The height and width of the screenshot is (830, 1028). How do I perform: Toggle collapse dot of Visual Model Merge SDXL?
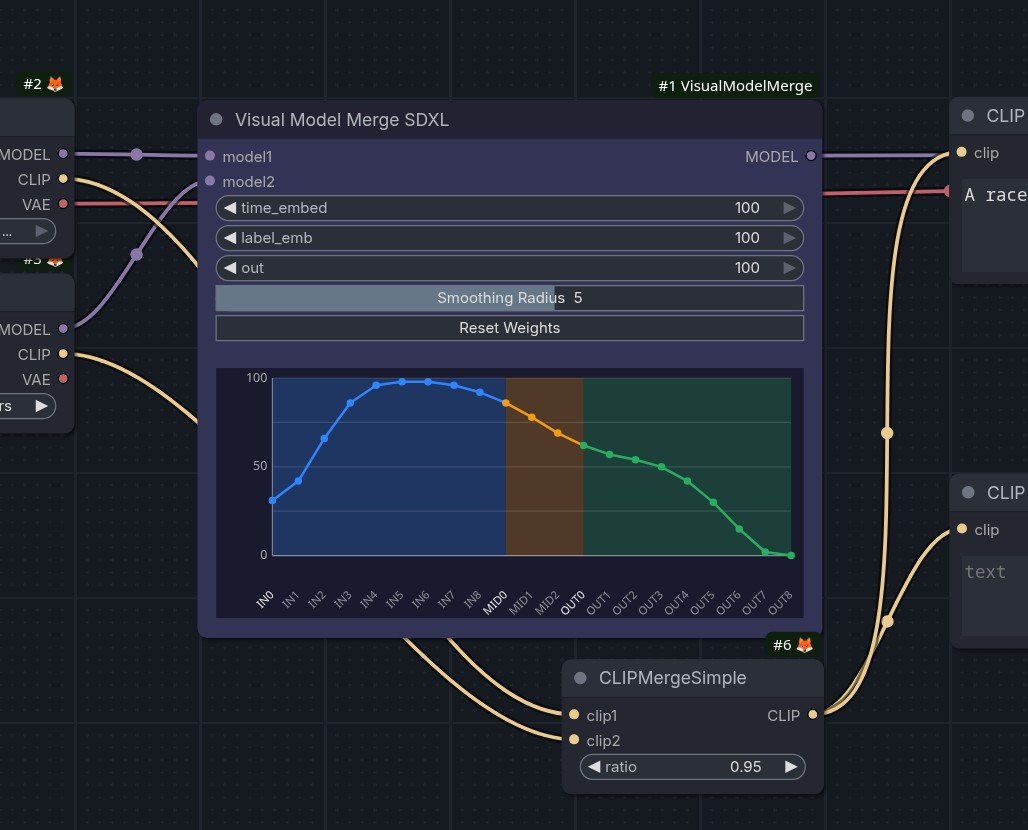(216, 119)
